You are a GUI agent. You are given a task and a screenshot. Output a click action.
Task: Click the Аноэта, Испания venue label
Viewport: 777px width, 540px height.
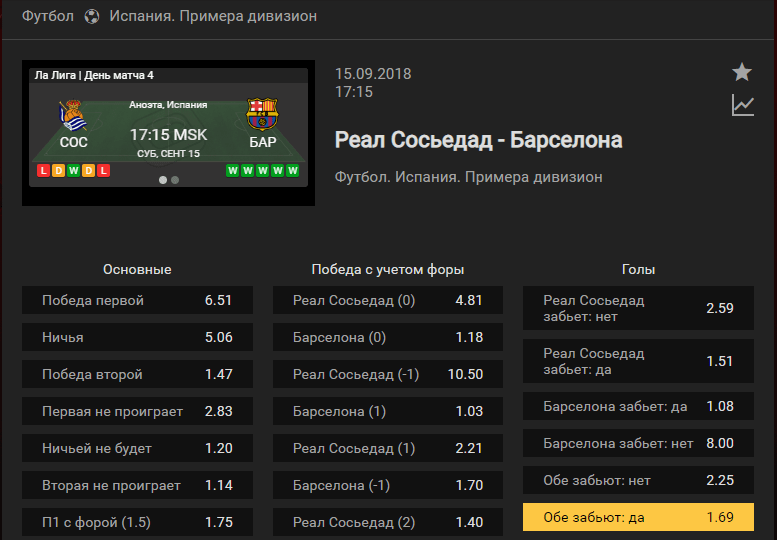click(x=168, y=105)
